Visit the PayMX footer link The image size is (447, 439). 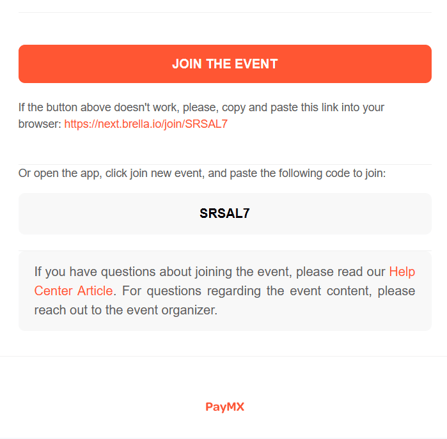[225, 407]
